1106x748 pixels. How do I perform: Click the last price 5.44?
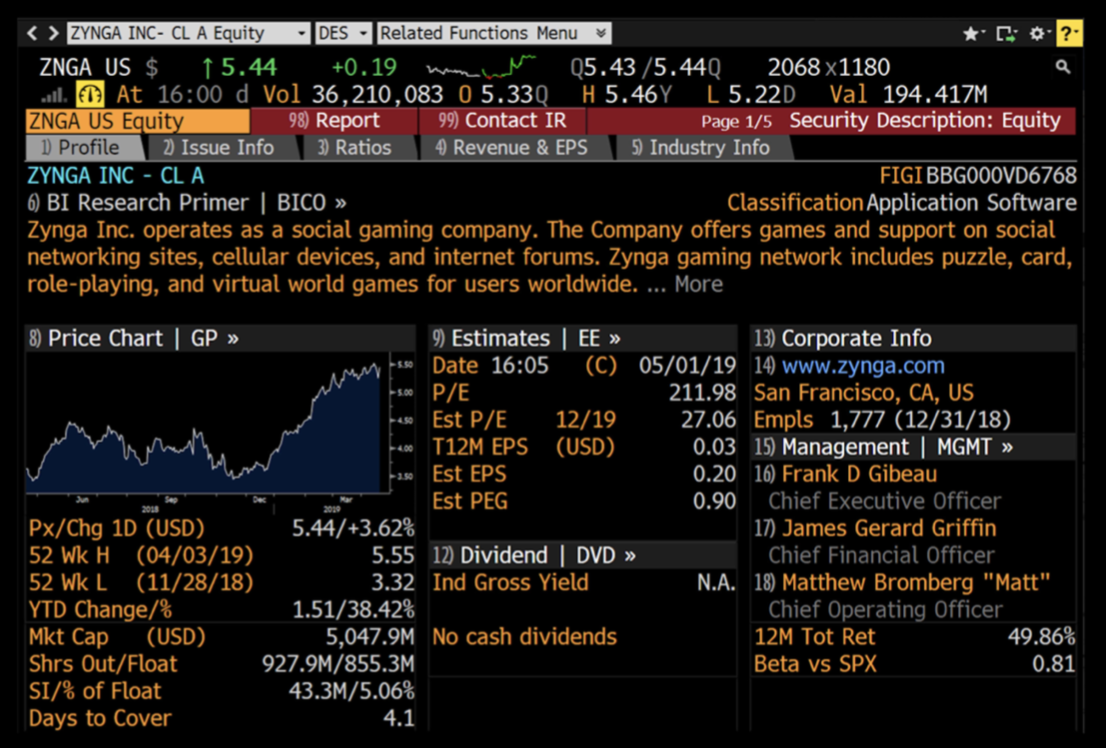click(x=248, y=67)
